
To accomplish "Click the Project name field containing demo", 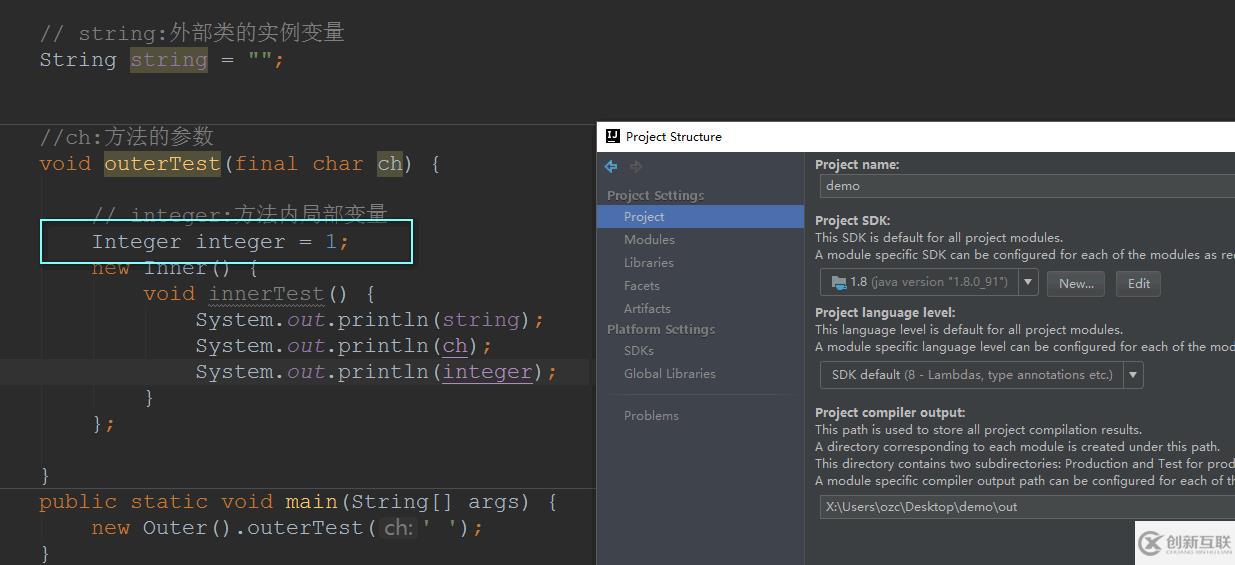I will coord(1027,185).
